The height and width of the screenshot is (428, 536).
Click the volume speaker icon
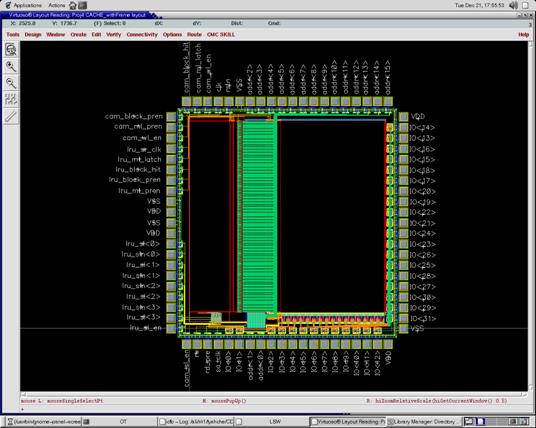click(513, 5)
